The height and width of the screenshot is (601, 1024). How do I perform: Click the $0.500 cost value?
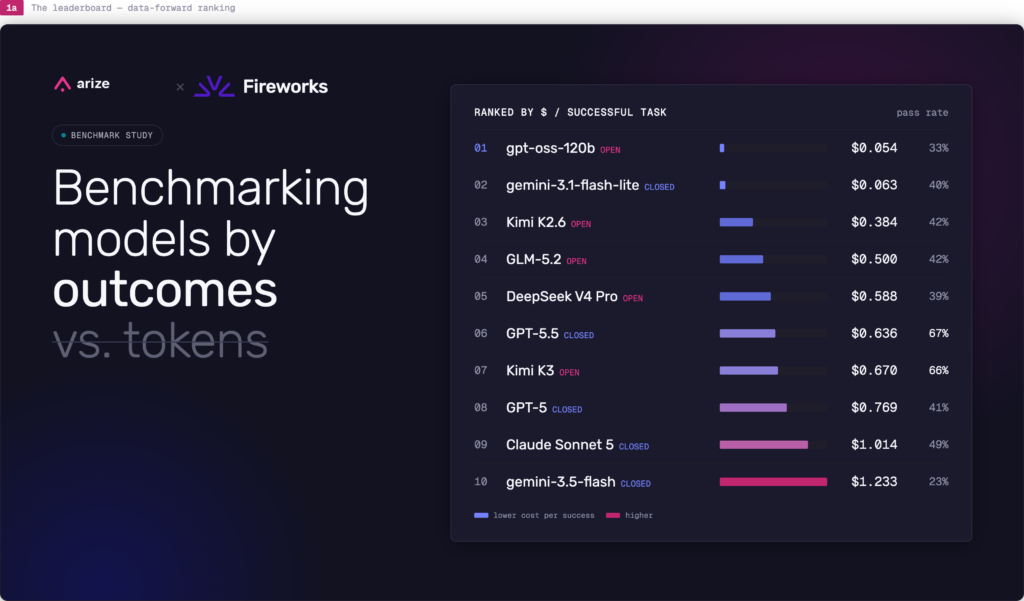click(874, 259)
